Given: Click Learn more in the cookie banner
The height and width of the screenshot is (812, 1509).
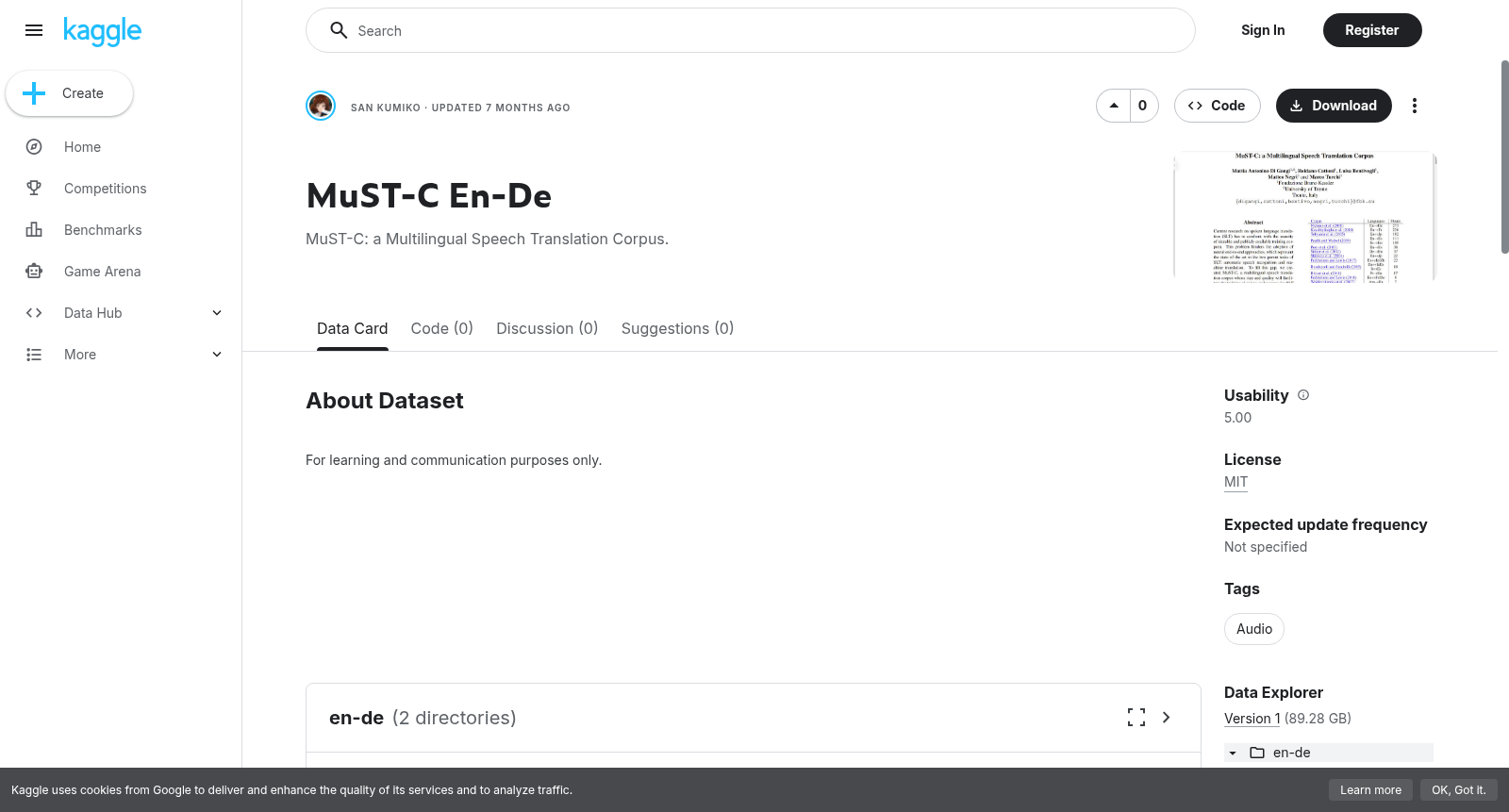Looking at the screenshot, I should (1370, 790).
